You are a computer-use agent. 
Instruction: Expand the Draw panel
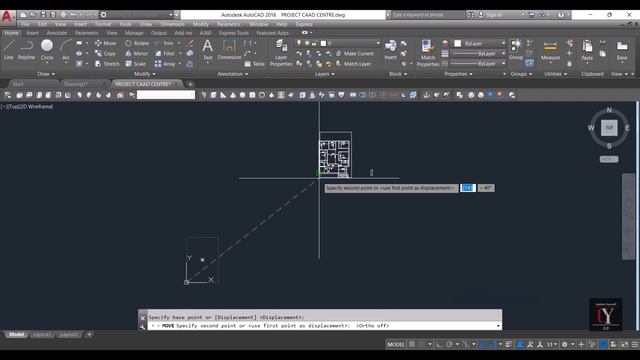[46, 74]
